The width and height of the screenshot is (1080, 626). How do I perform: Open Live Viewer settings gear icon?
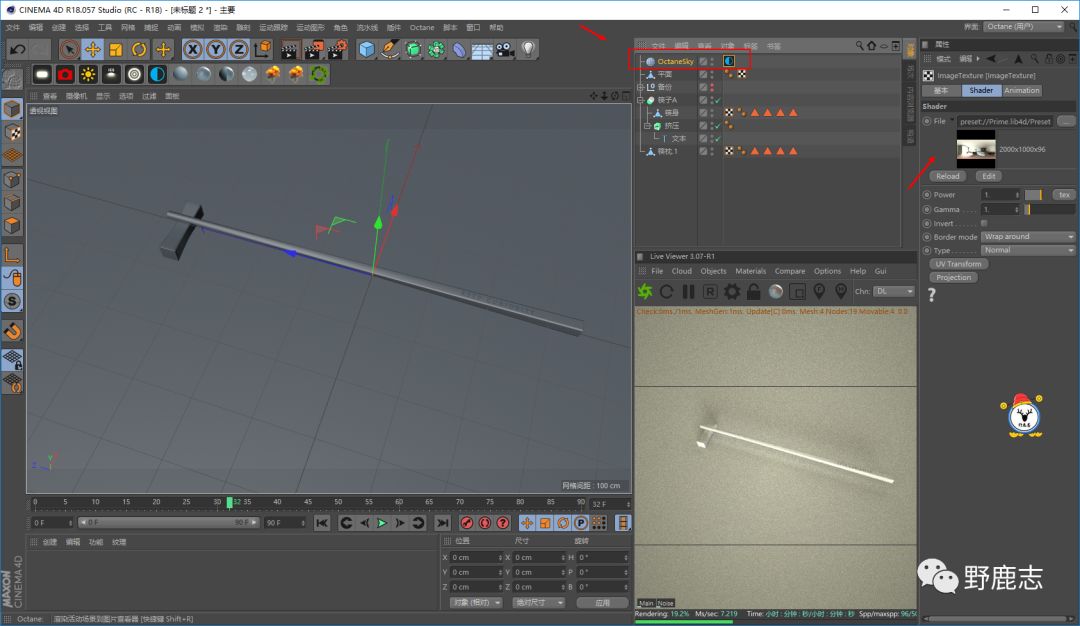coord(732,291)
